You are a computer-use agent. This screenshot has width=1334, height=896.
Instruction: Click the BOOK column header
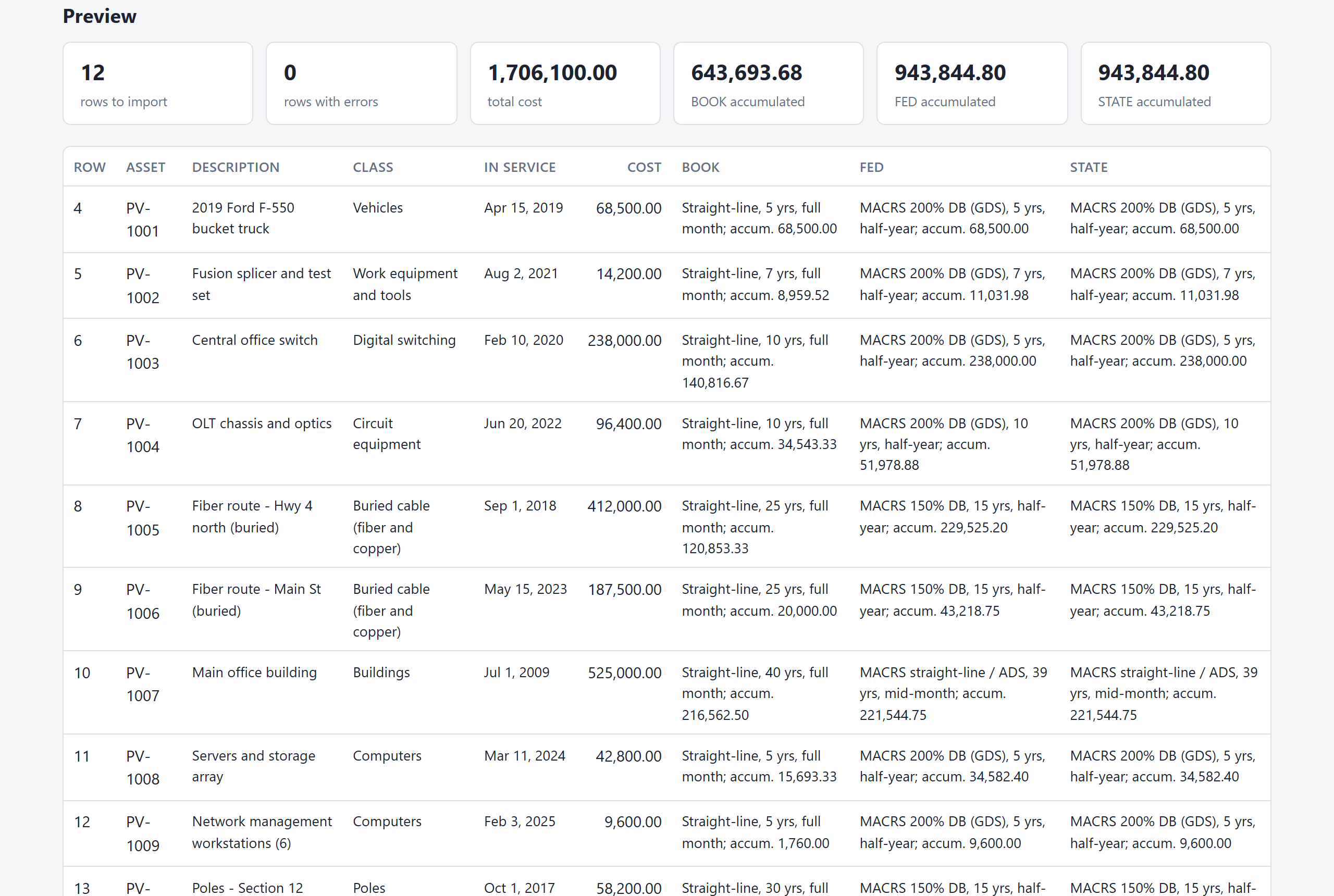(701, 167)
